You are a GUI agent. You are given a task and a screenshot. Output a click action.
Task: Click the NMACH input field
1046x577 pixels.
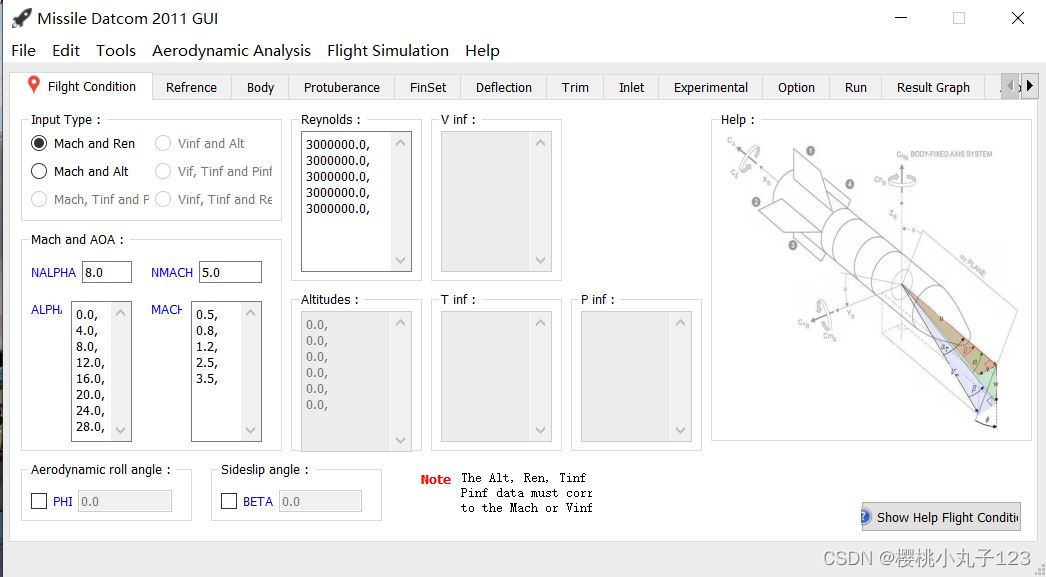pos(230,272)
